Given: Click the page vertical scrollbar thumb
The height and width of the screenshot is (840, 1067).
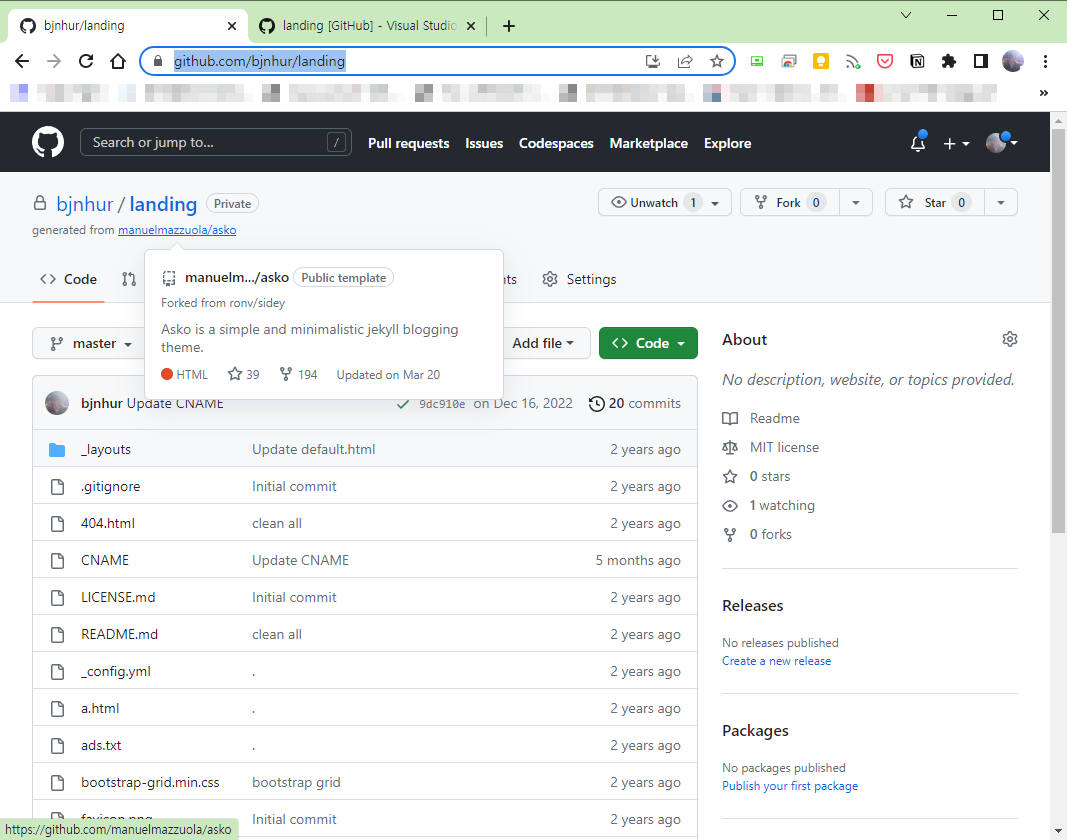Looking at the screenshot, I should click(x=1058, y=331).
